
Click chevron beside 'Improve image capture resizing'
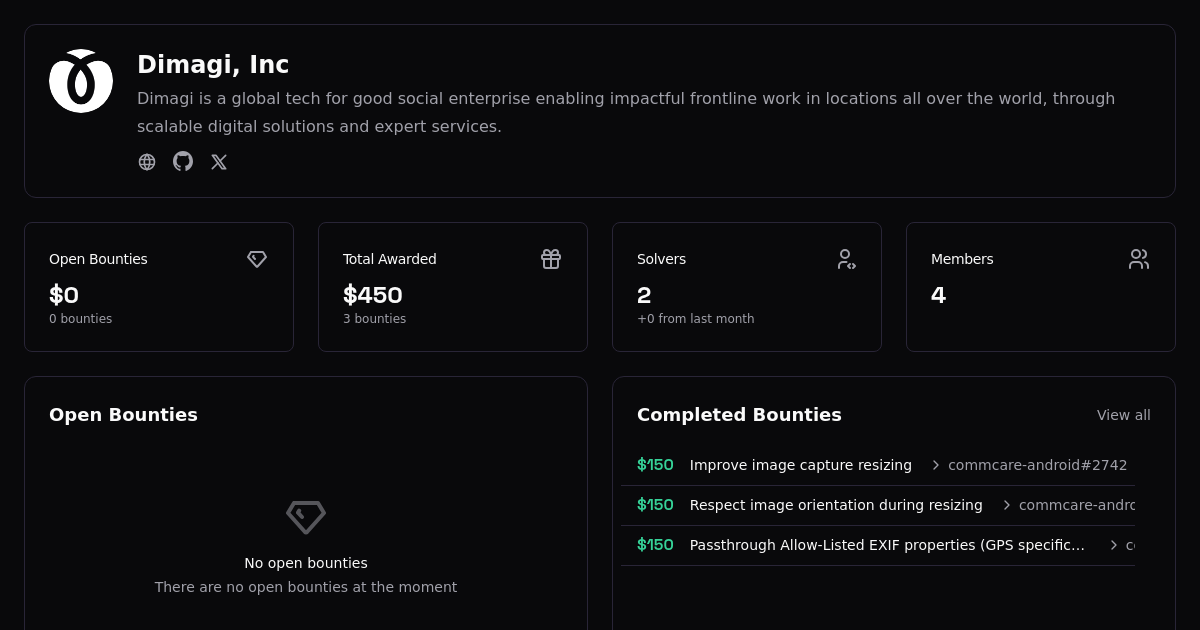click(x=936, y=465)
